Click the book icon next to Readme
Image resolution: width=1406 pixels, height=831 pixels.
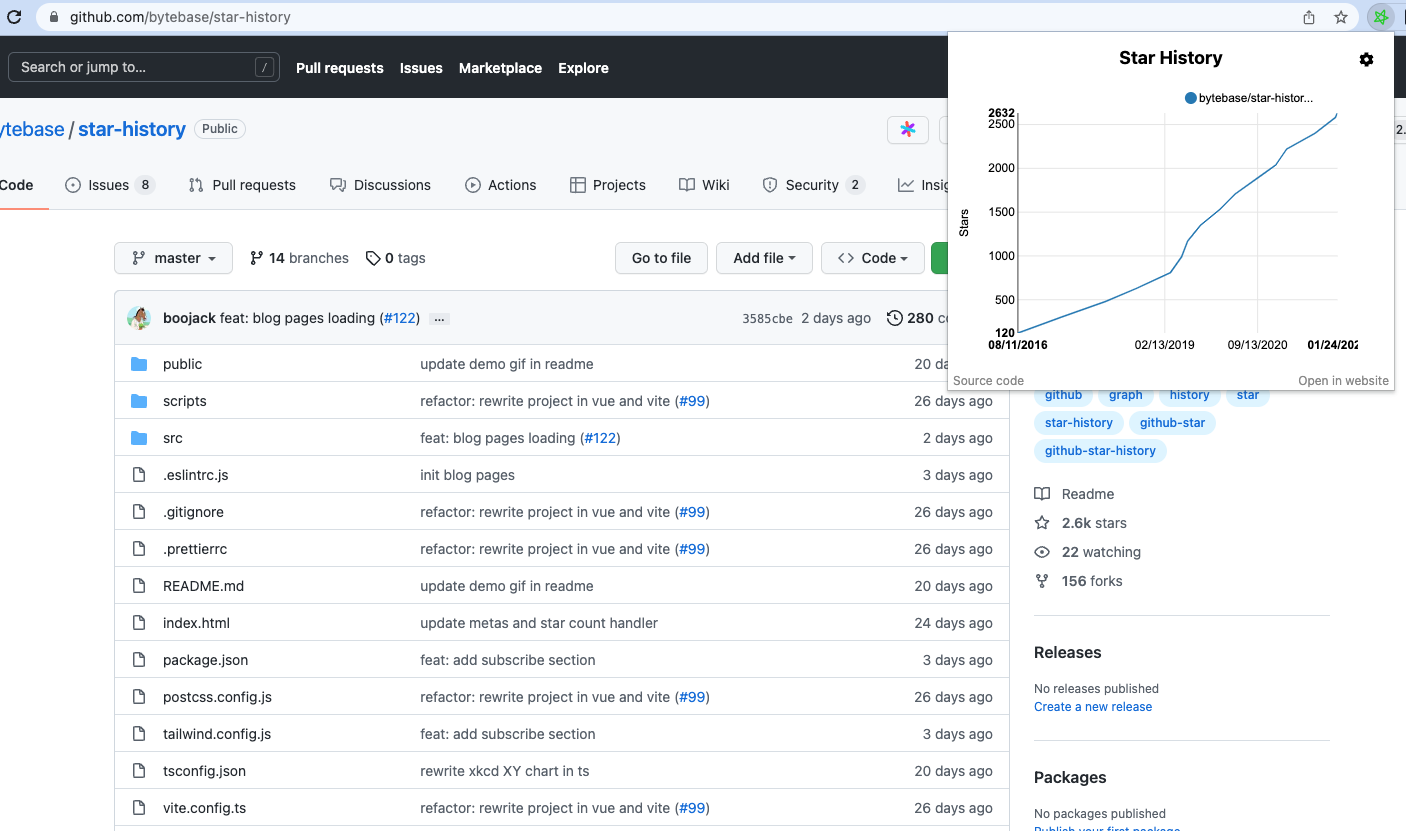(x=1042, y=494)
